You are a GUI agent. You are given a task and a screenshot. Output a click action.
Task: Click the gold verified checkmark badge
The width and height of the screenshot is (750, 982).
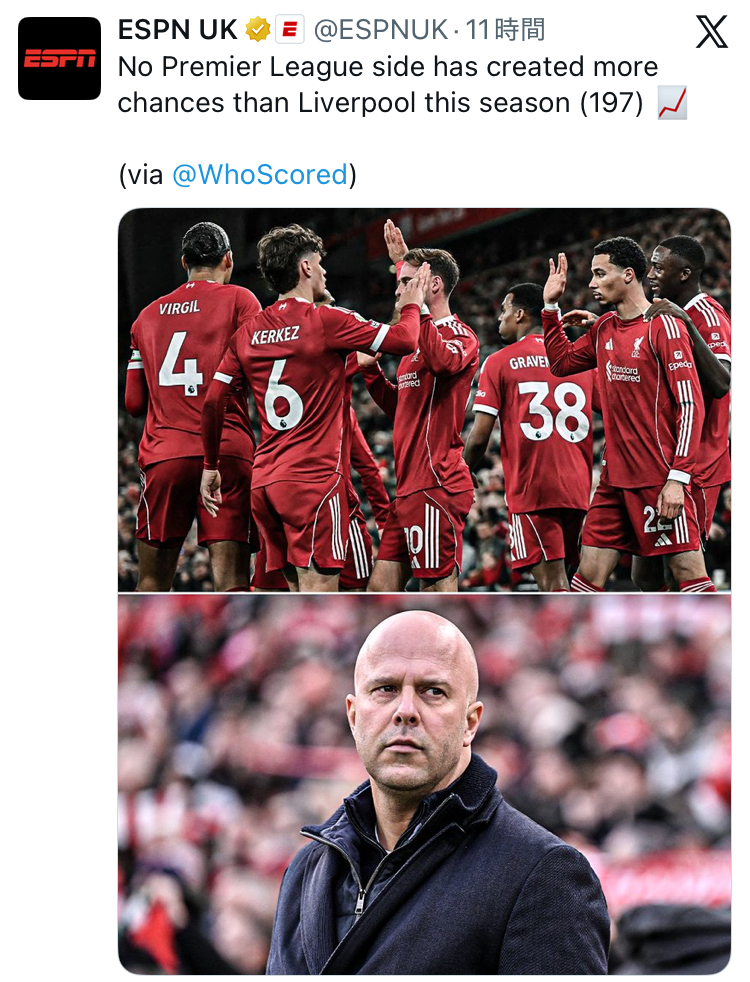tap(258, 30)
